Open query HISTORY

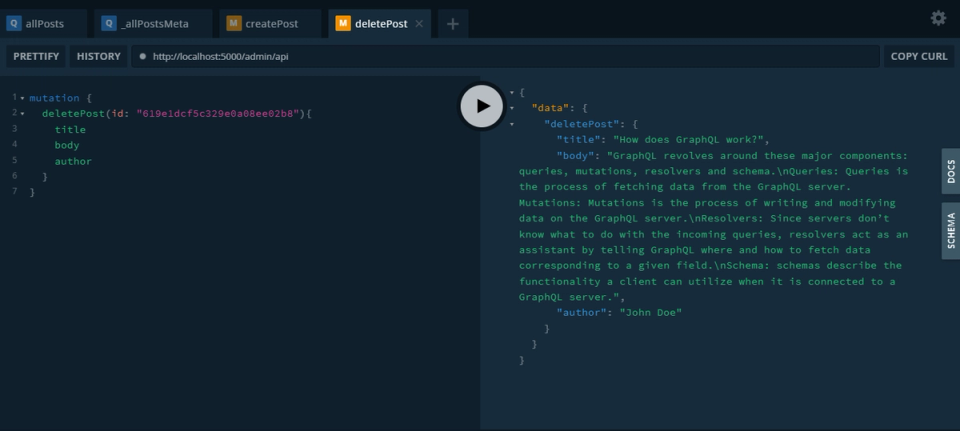point(99,56)
